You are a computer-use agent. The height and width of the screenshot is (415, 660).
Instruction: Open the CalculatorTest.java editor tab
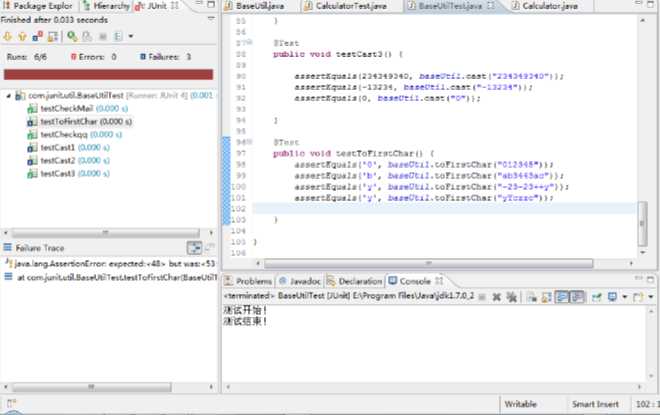click(346, 6)
